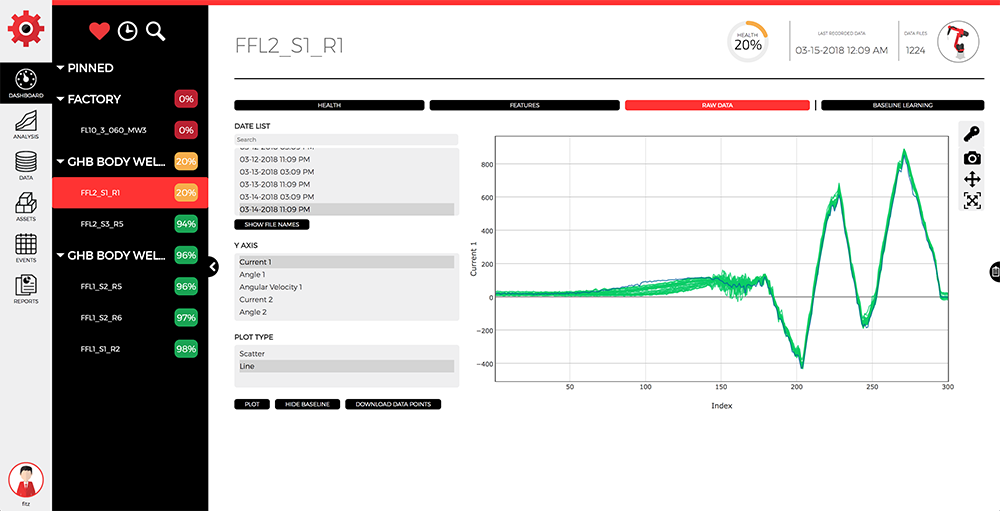Open the recent history clock icon
The image size is (1000, 511).
127,31
